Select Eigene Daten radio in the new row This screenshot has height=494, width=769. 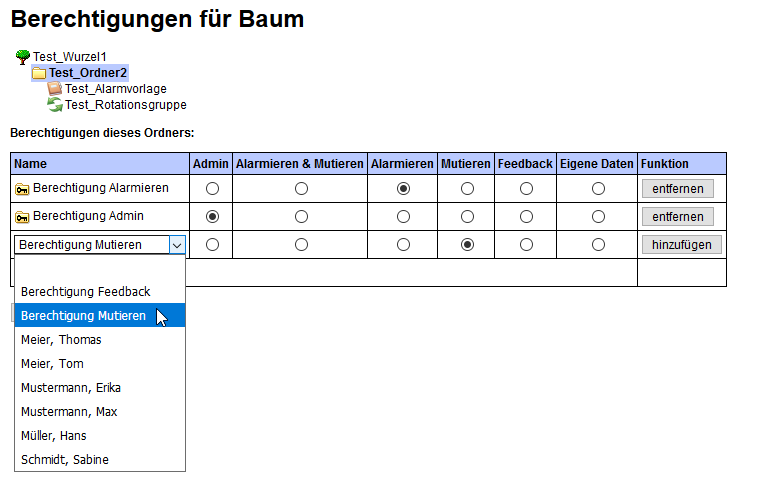[598, 244]
